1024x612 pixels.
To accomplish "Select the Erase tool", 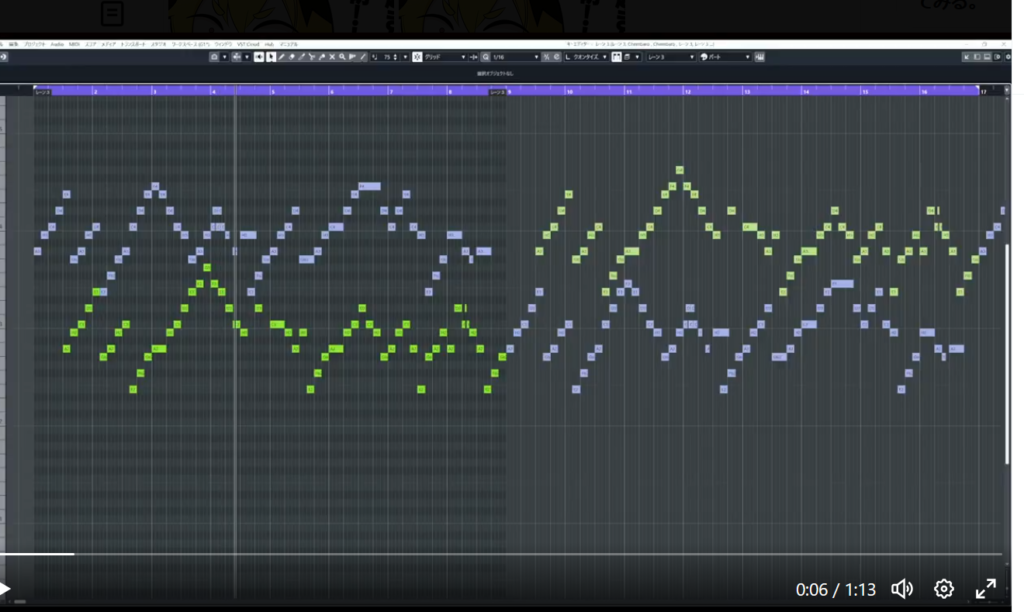I will click(x=292, y=57).
